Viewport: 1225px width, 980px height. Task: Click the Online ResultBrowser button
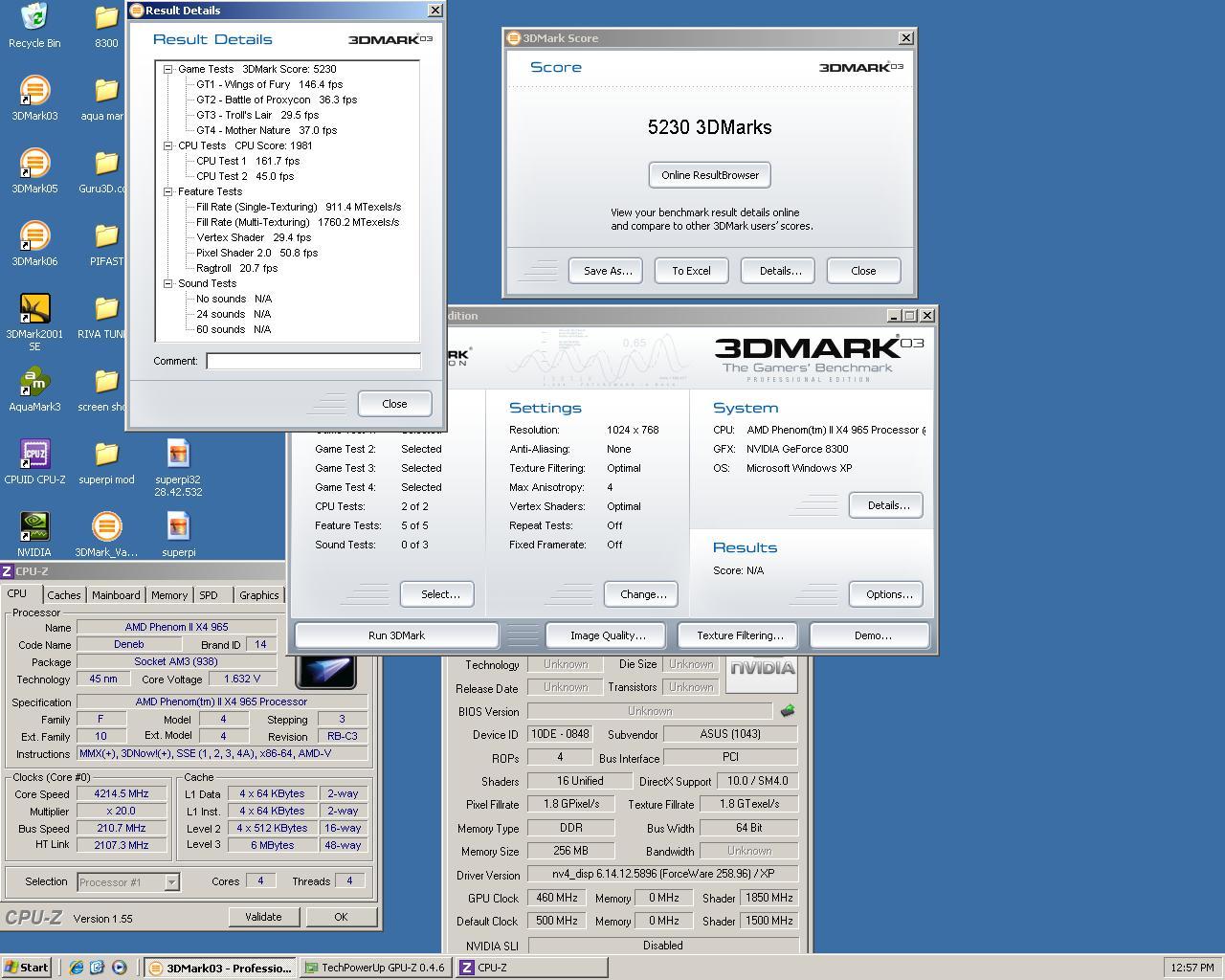click(x=710, y=175)
